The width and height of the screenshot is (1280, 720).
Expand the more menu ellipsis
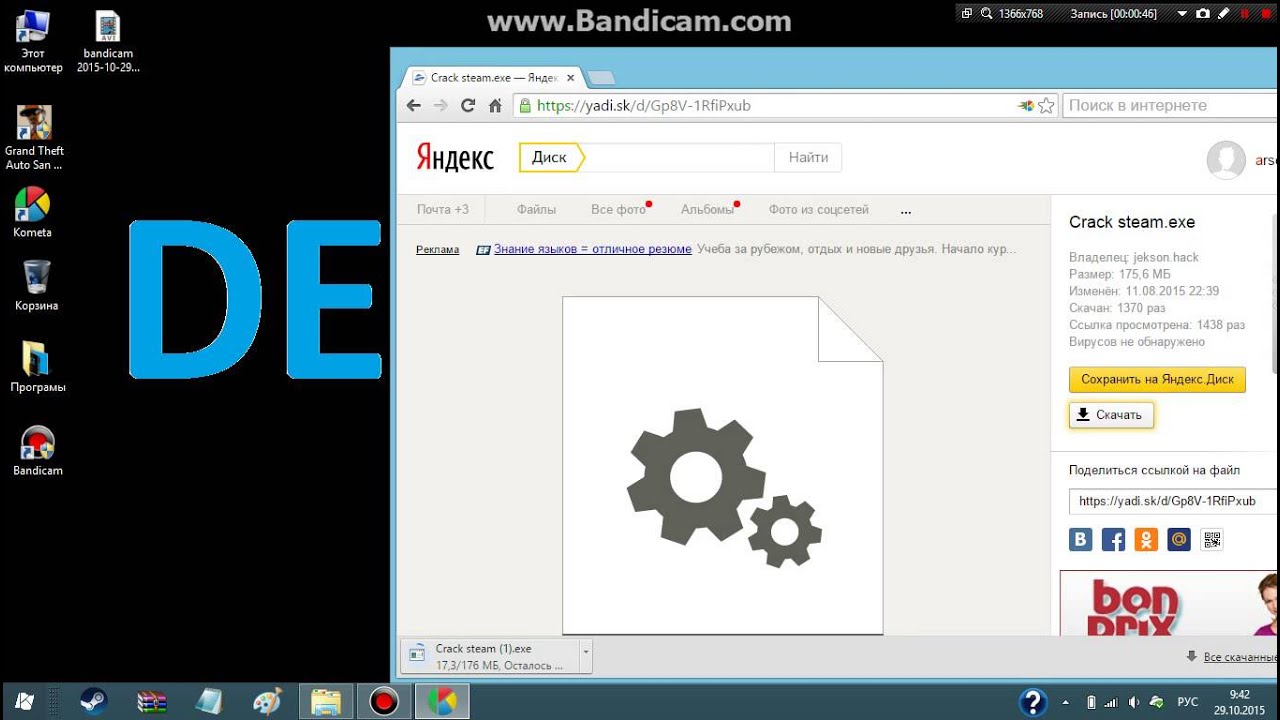pyautogui.click(x=906, y=211)
